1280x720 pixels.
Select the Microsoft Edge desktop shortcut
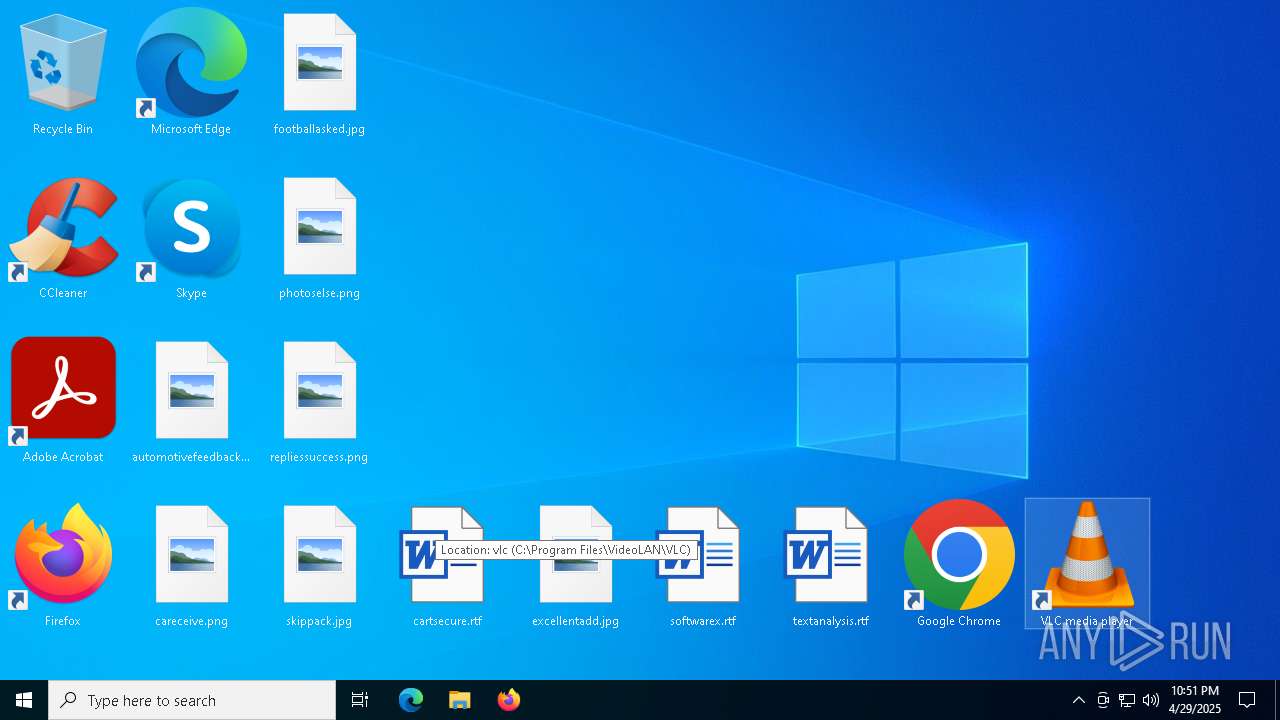tap(191, 75)
